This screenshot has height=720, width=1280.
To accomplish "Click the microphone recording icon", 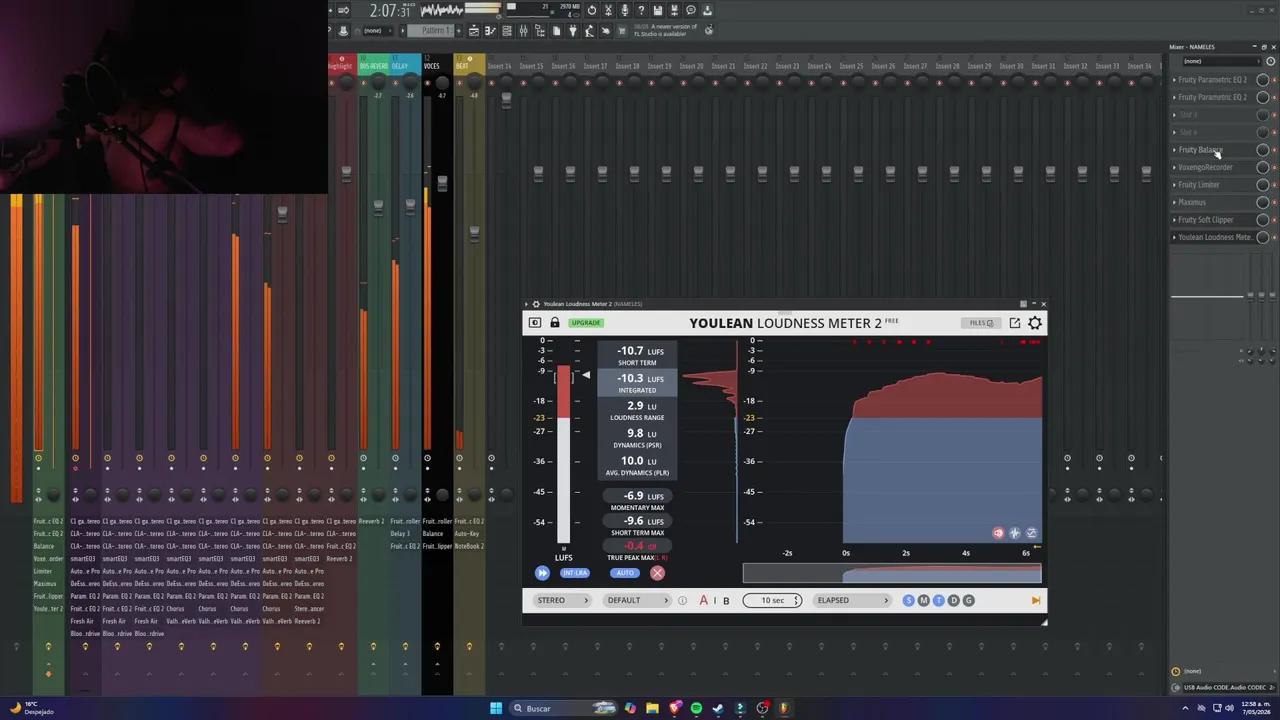I will pyautogui.click(x=625, y=11).
